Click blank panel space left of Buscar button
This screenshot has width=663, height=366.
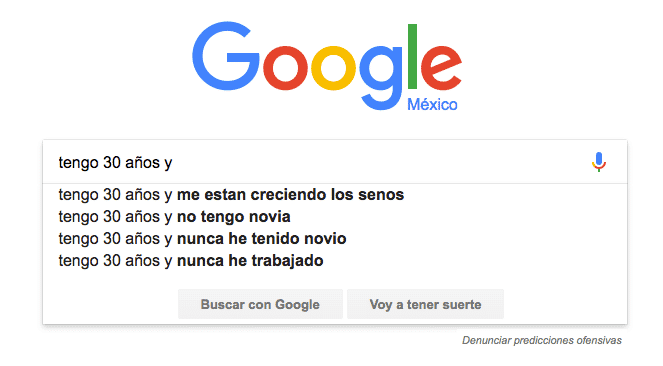[110, 304]
